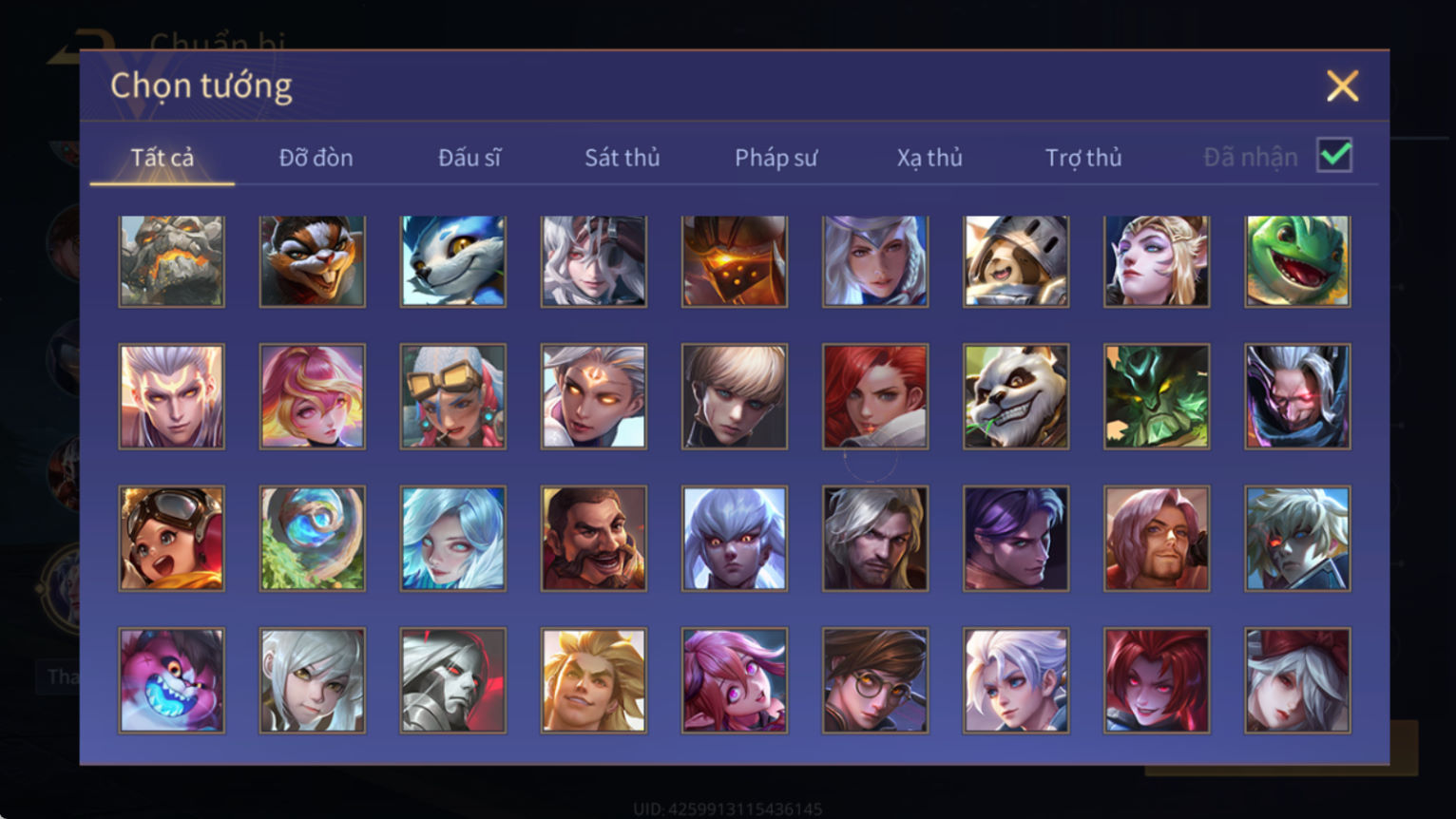Open the Trợ thủ tab
This screenshot has height=819, width=1456.
(1083, 158)
